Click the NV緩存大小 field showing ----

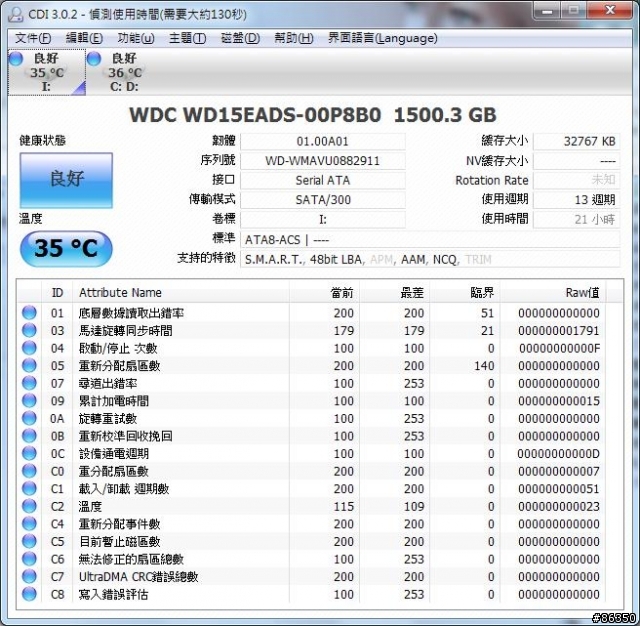(577, 161)
